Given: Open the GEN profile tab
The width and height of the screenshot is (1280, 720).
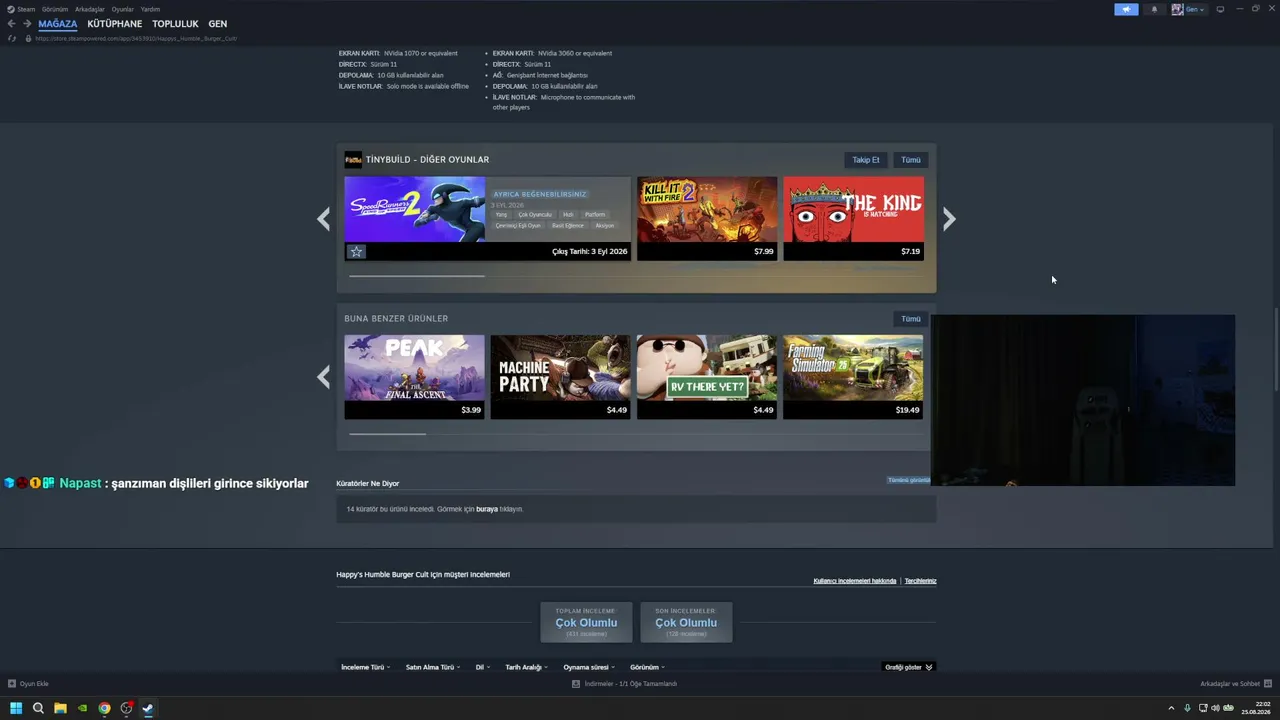Looking at the screenshot, I should point(218,24).
